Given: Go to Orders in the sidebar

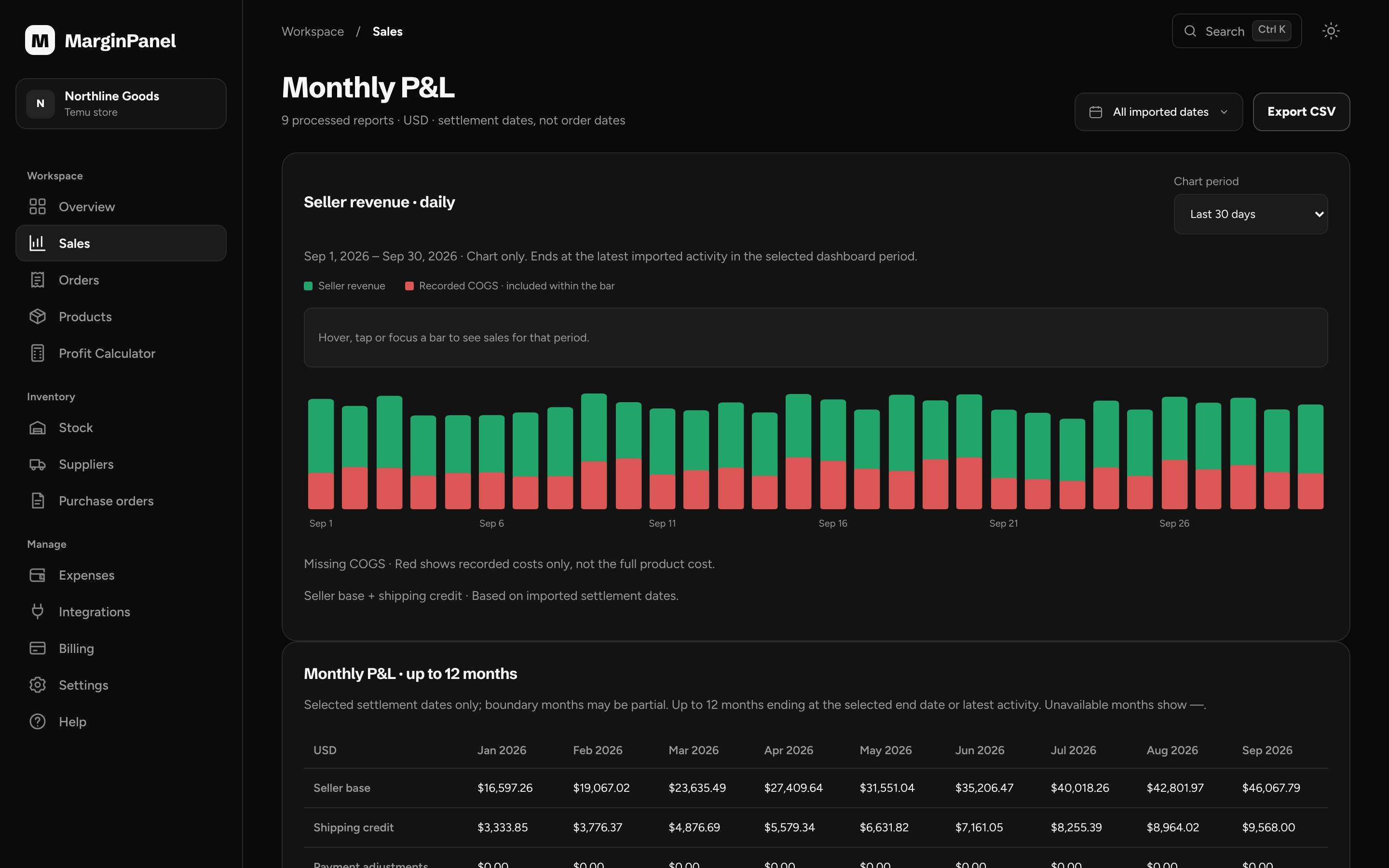Looking at the screenshot, I should [x=121, y=280].
